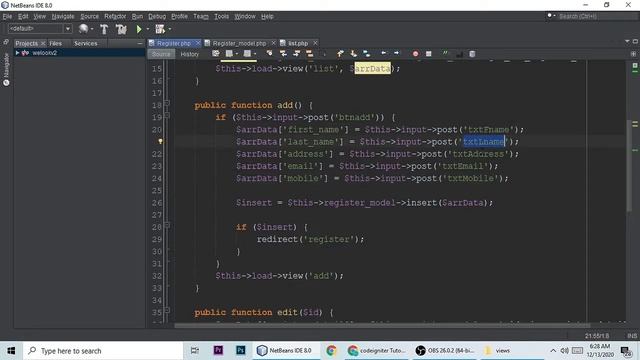This screenshot has height=360, width=640.
Task: Open the View menu
Action: [x=40, y=16]
